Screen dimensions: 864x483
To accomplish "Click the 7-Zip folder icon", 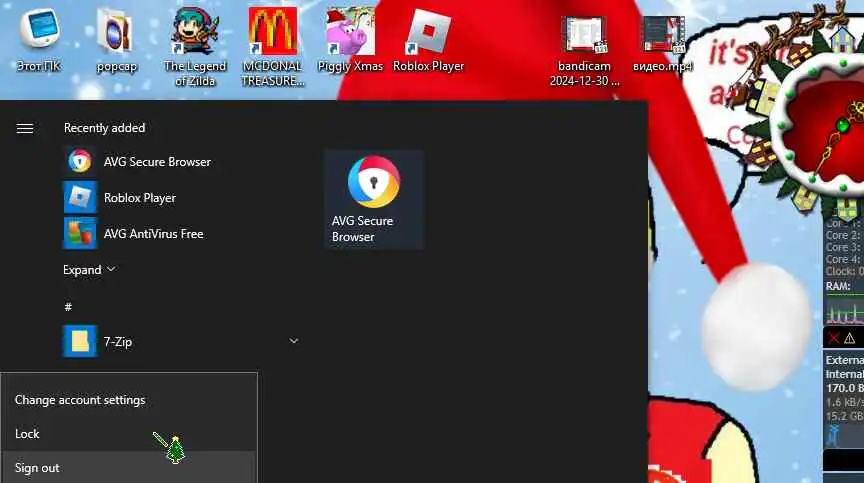I will coord(80,341).
